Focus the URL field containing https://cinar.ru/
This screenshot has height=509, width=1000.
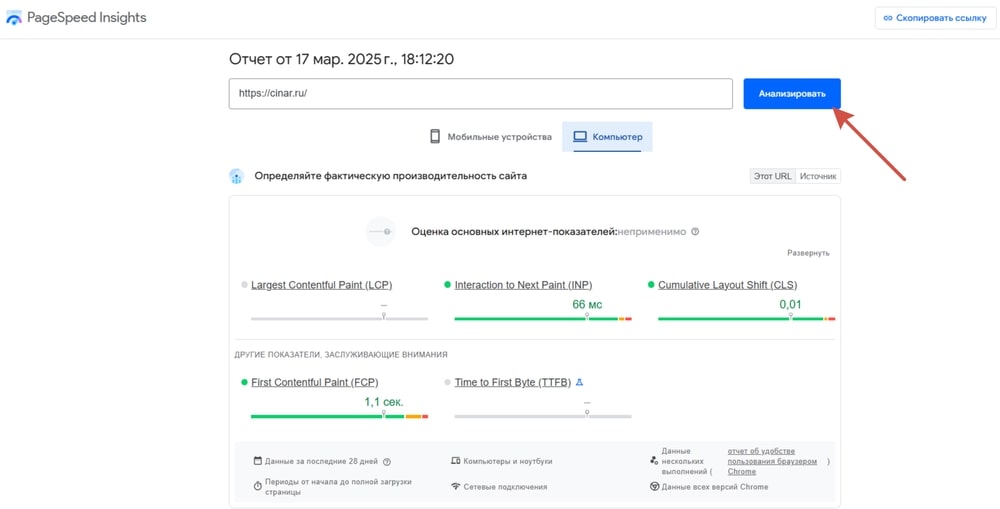pos(480,94)
